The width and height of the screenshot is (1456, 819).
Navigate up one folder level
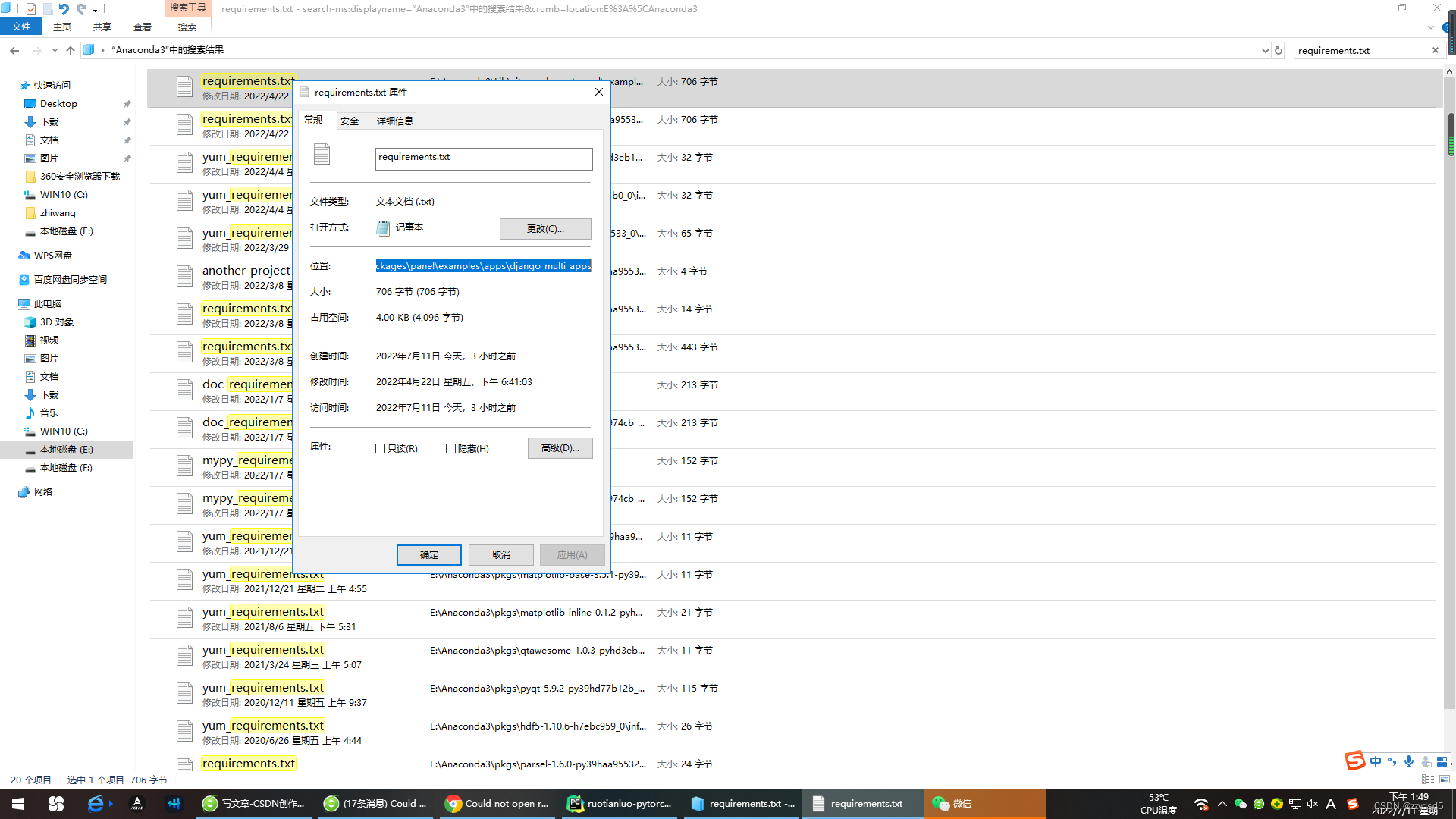click(71, 50)
